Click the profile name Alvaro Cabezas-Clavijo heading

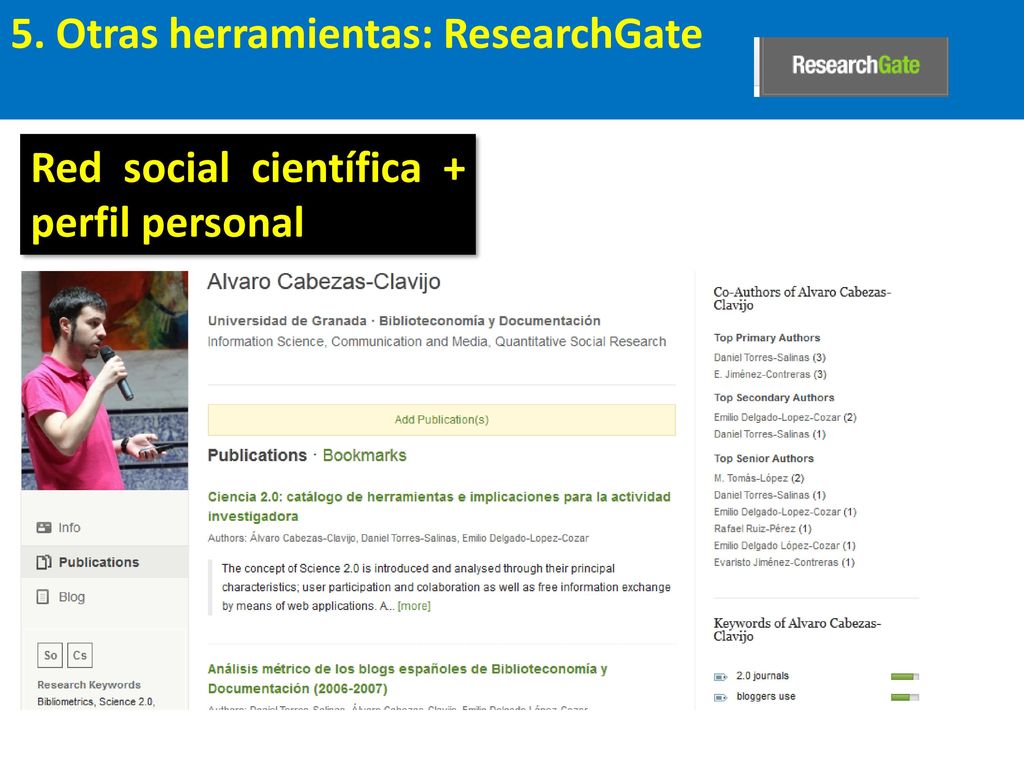(x=324, y=281)
